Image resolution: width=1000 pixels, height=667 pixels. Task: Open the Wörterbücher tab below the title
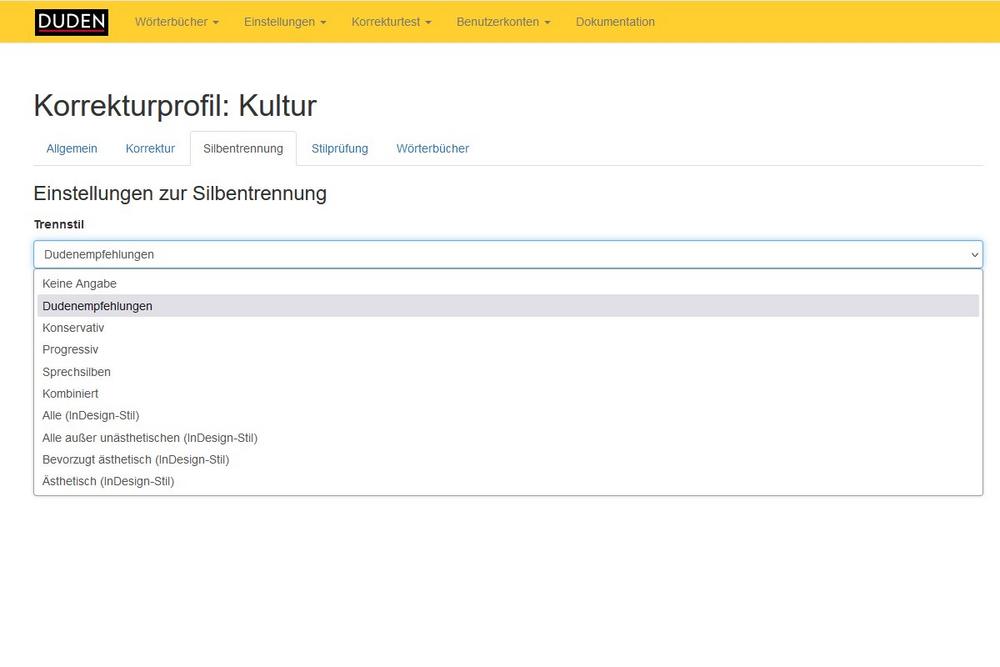[432, 149]
